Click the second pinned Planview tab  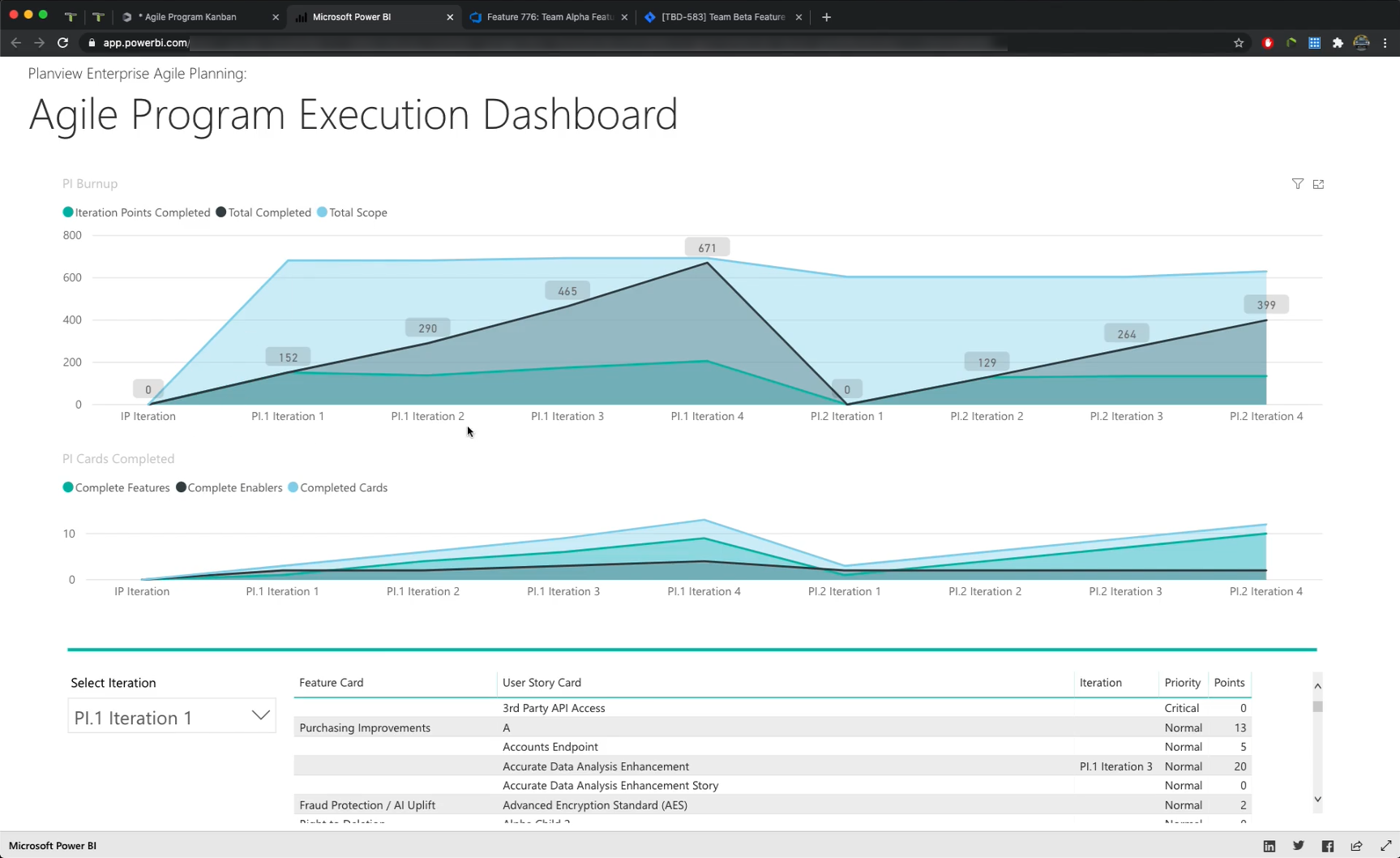[x=98, y=17]
